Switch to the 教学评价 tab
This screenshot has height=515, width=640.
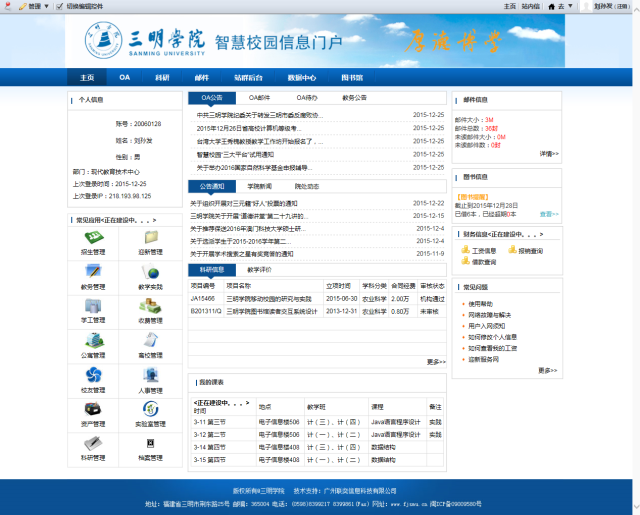pyautogui.click(x=259, y=269)
